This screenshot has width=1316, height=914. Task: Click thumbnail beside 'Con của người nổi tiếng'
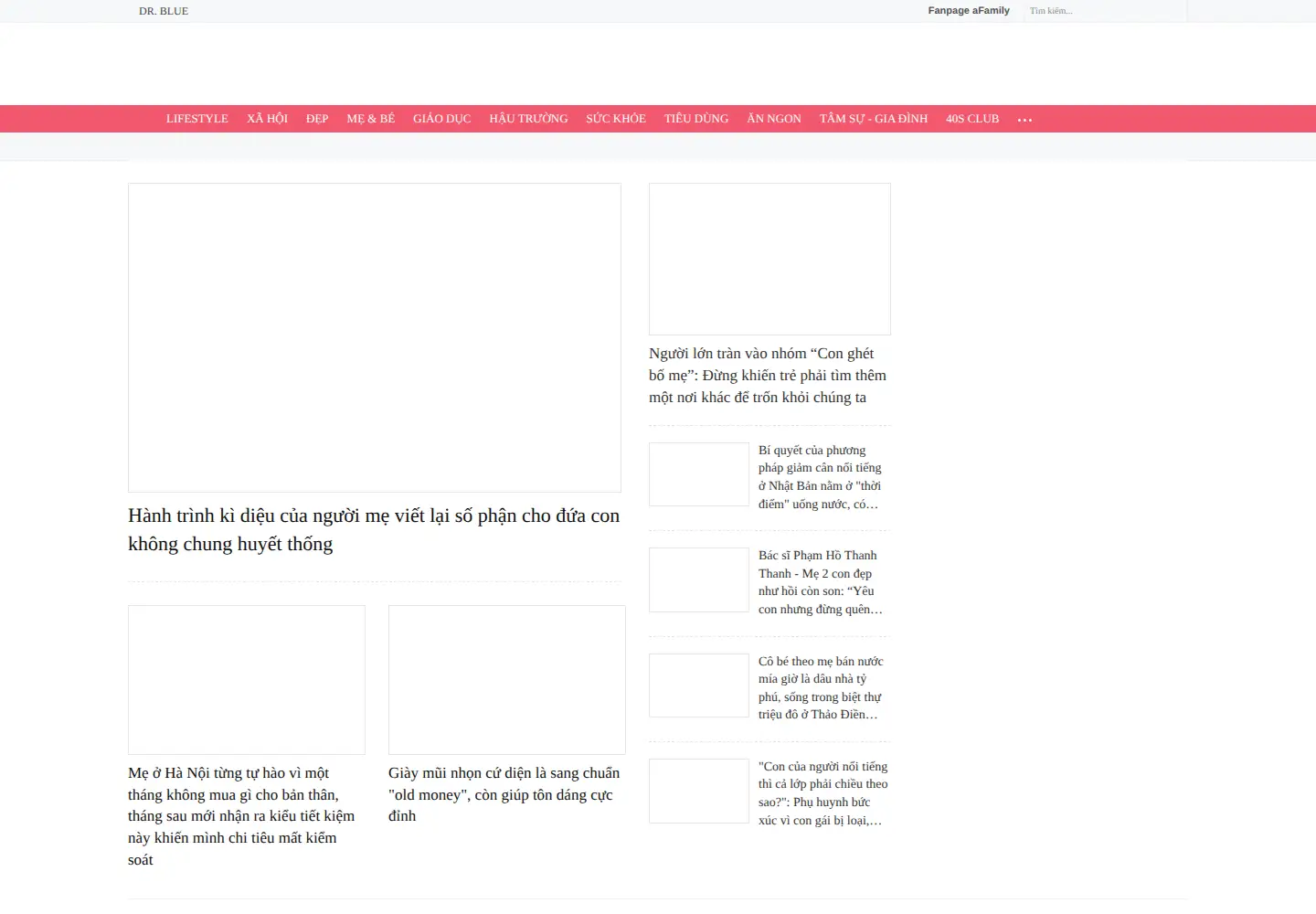[x=699, y=791]
